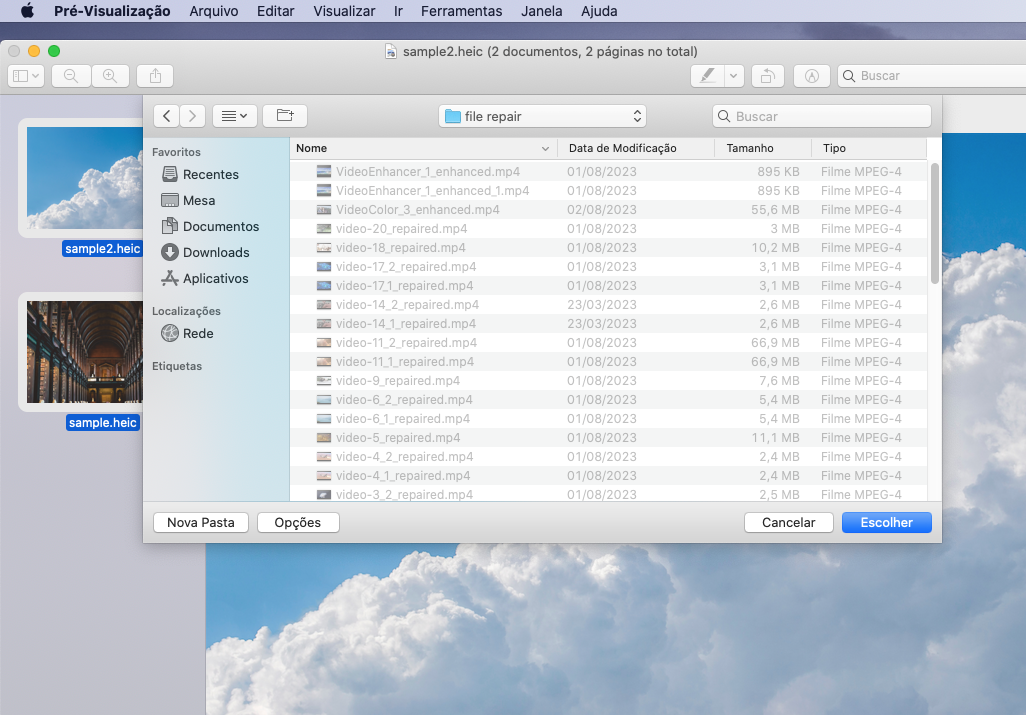Screen dimensions: 1026x715
Task: Expand the 'file repair' location popup
Action: (x=542, y=116)
